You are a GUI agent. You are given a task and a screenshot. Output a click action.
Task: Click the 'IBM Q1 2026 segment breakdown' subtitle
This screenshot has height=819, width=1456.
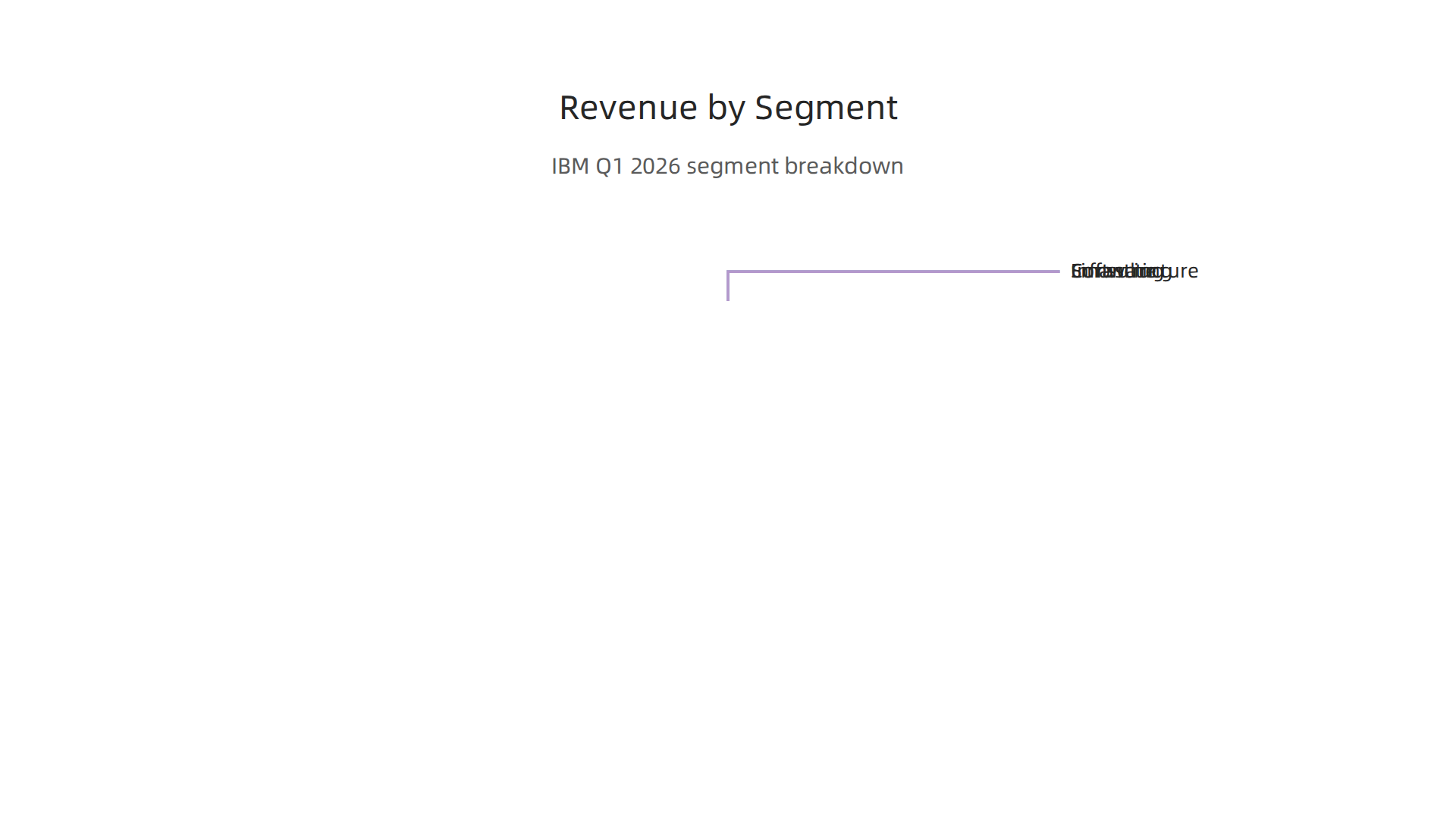[727, 166]
